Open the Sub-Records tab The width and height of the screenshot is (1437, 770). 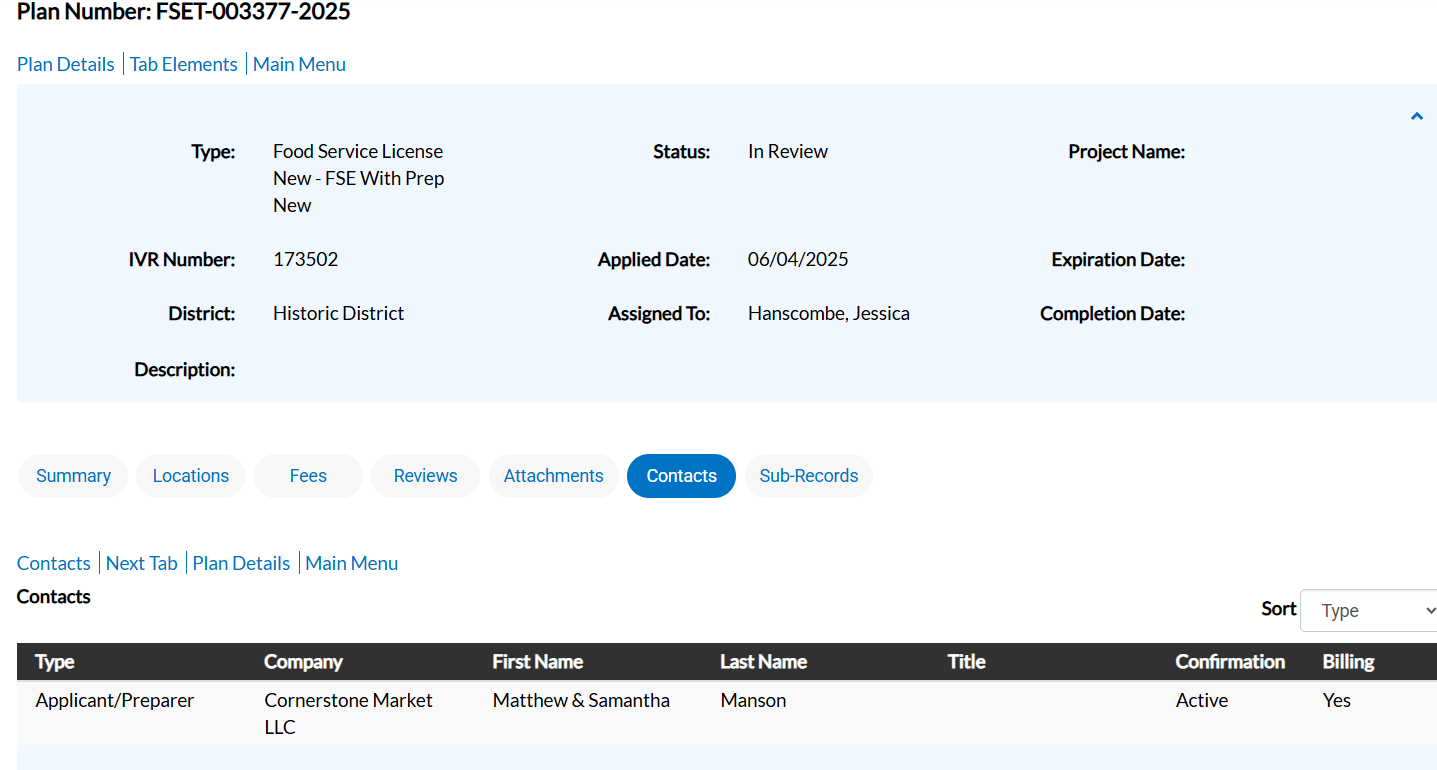pyautogui.click(x=808, y=476)
